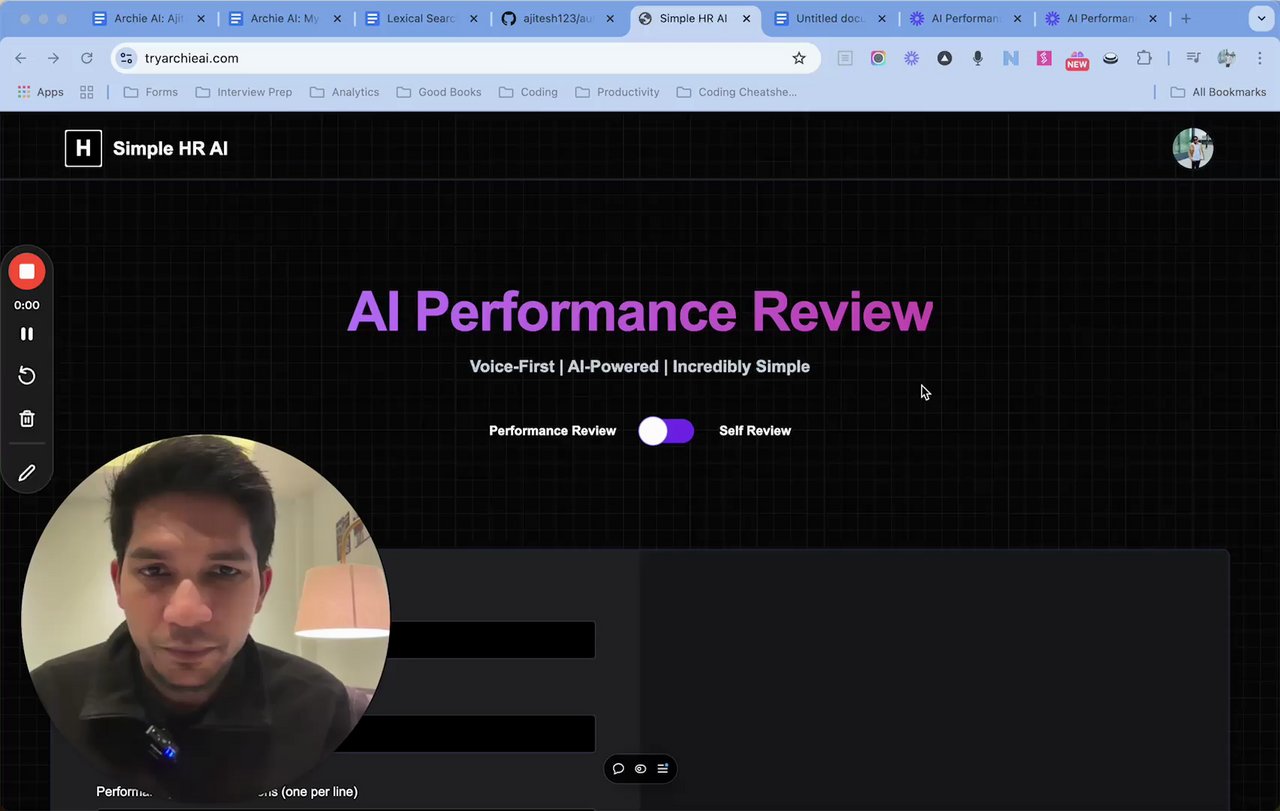The height and width of the screenshot is (811, 1280).
Task: Switch to the last AI Performance tab
Action: (x=1102, y=18)
